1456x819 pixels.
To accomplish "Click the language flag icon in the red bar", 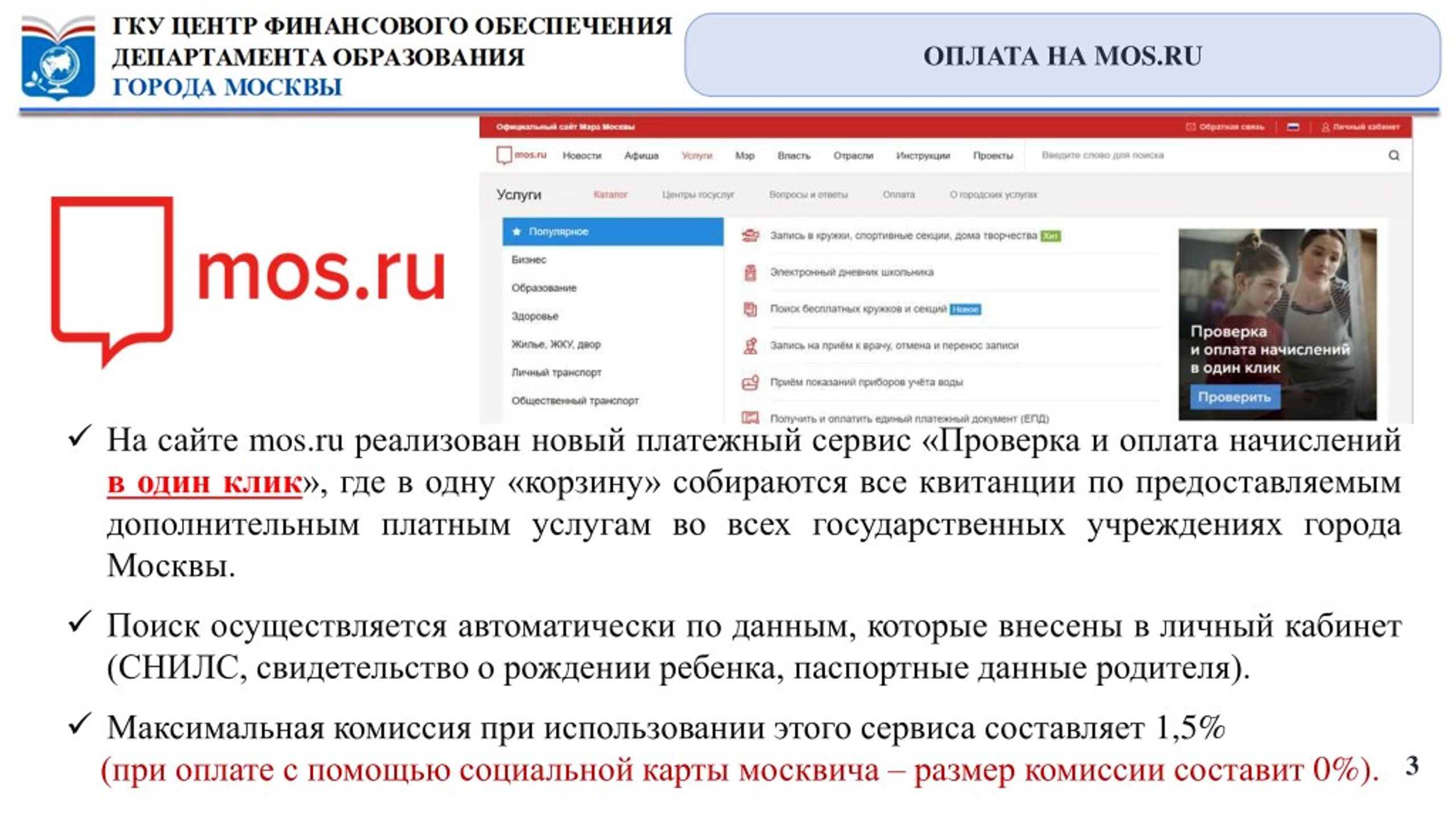I will click(x=1293, y=127).
